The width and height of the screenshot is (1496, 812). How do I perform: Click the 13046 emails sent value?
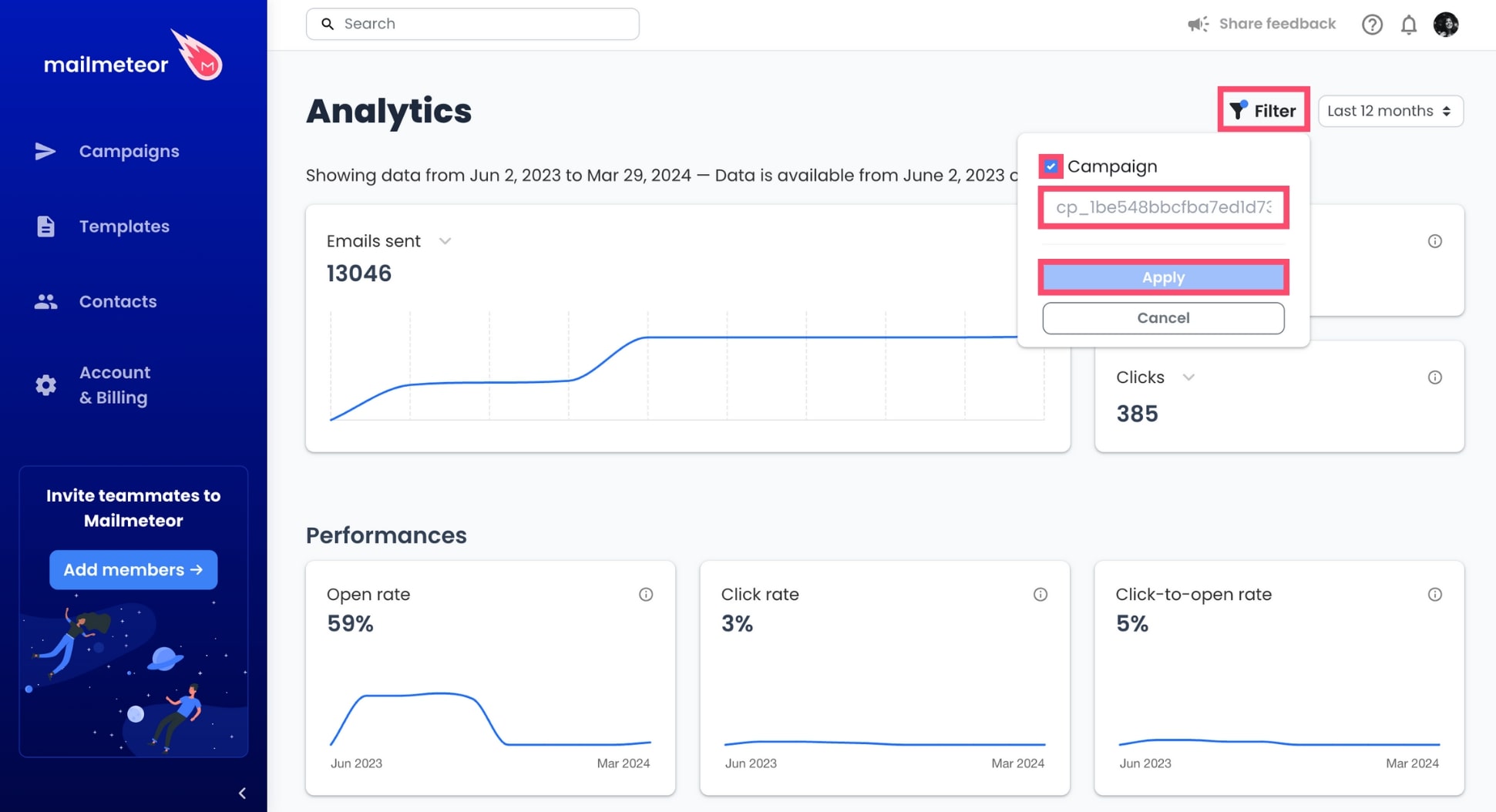coord(359,273)
